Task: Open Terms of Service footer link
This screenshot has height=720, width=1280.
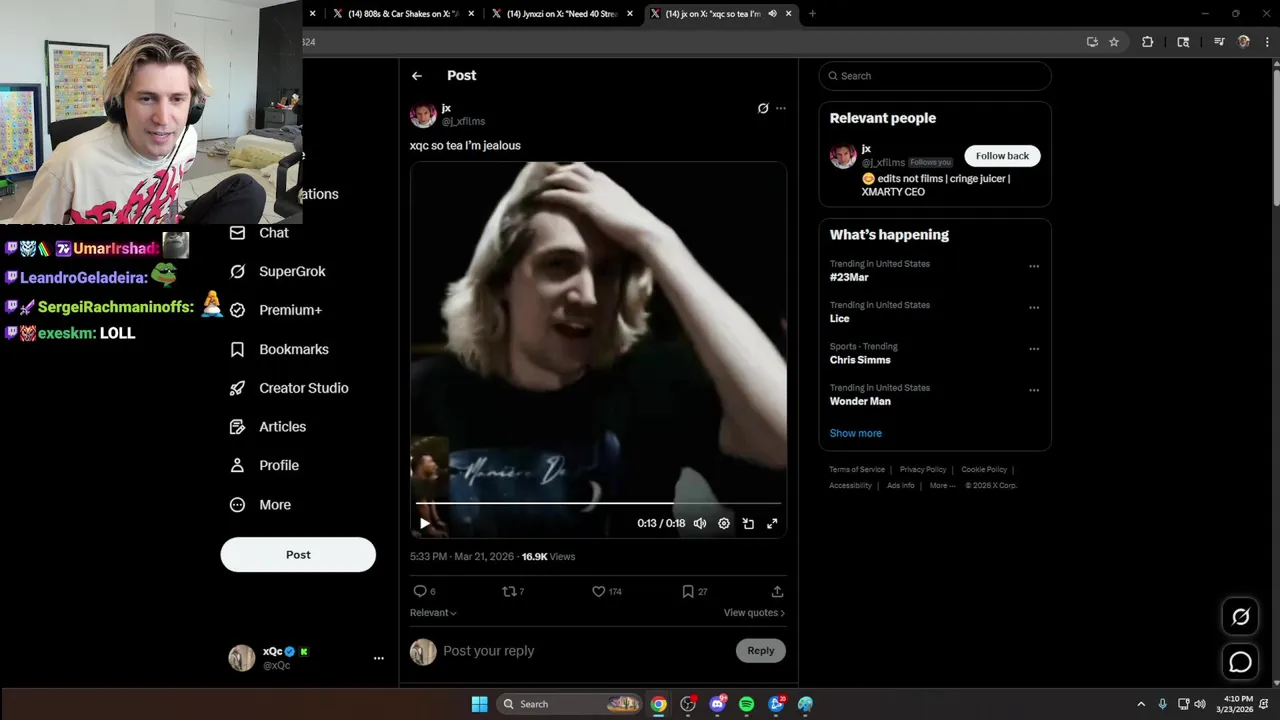Action: click(857, 470)
